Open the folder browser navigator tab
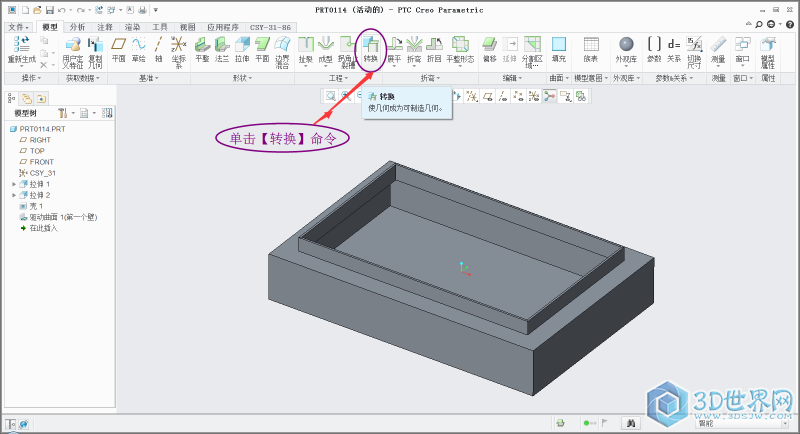 pos(27,98)
